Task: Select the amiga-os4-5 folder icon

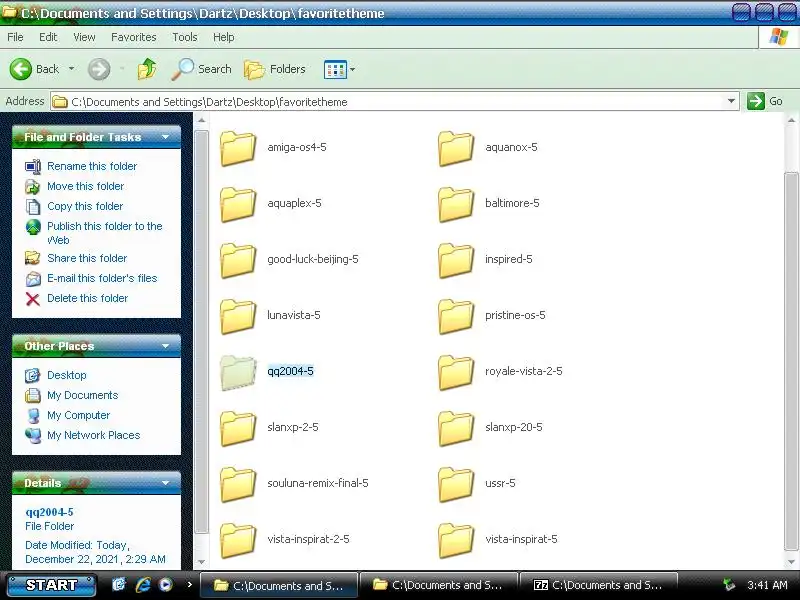Action: tap(238, 148)
